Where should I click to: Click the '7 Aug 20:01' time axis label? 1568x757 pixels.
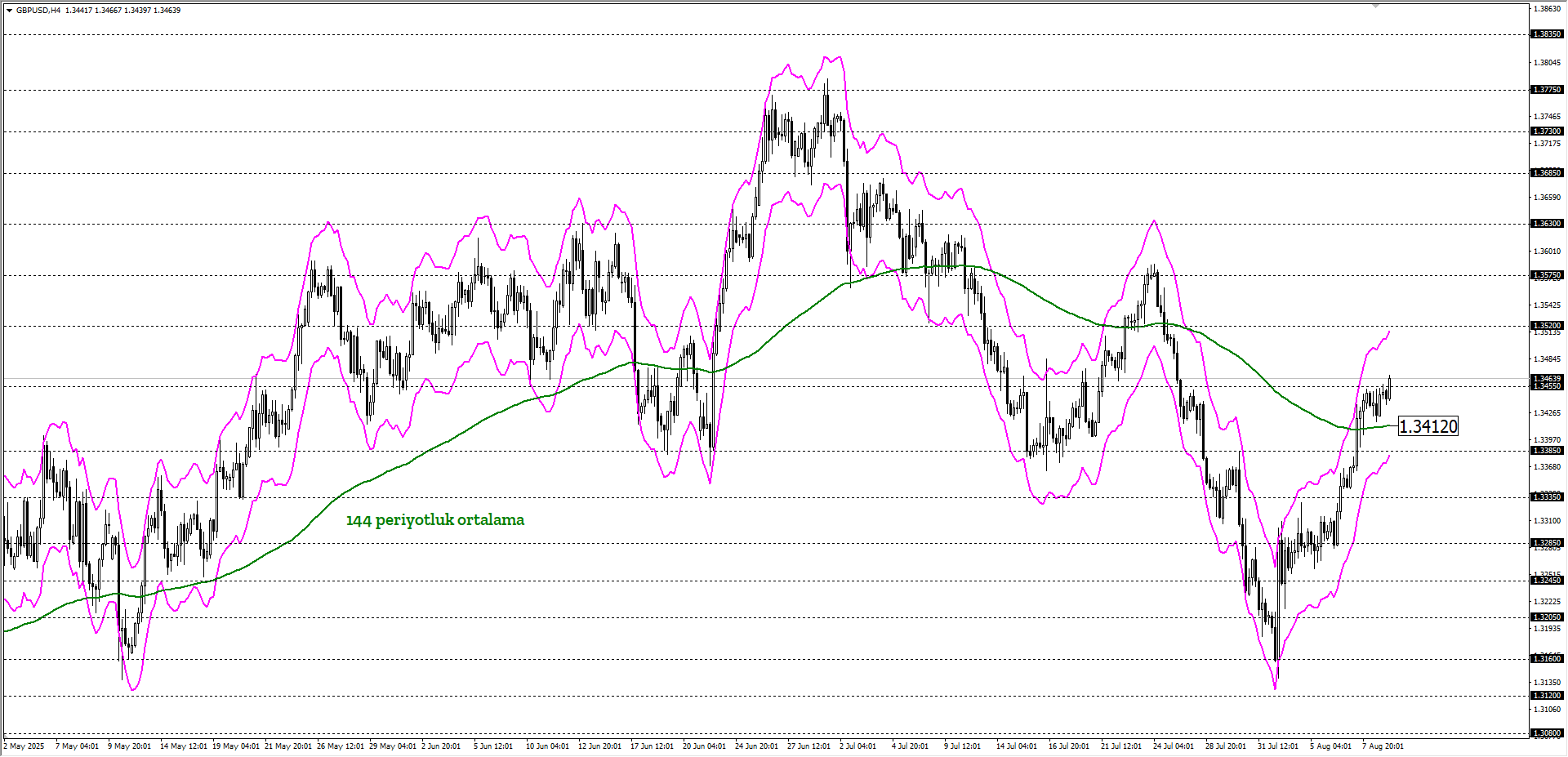1383,746
